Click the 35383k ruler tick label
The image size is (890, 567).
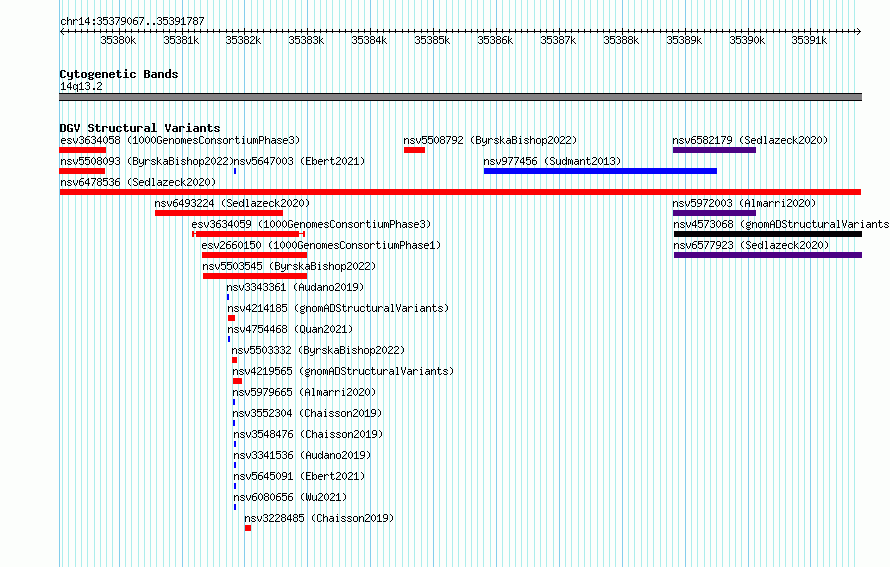point(306,40)
